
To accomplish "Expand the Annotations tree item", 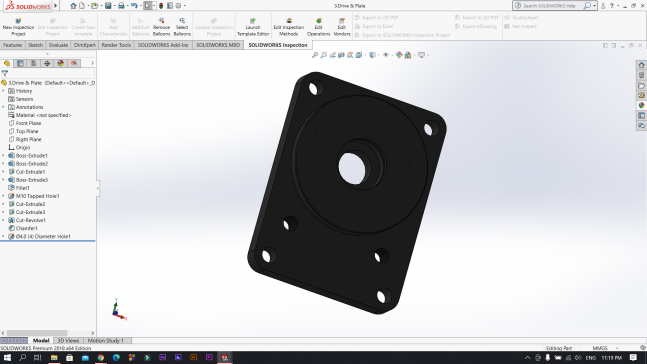I will [4, 107].
